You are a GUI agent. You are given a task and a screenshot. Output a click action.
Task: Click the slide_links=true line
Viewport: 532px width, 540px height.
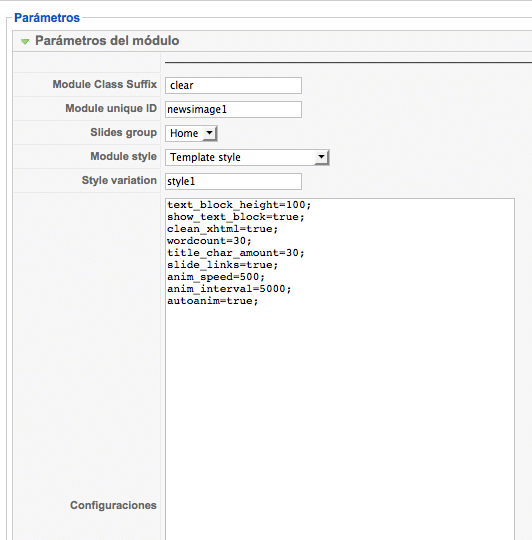tap(222, 265)
